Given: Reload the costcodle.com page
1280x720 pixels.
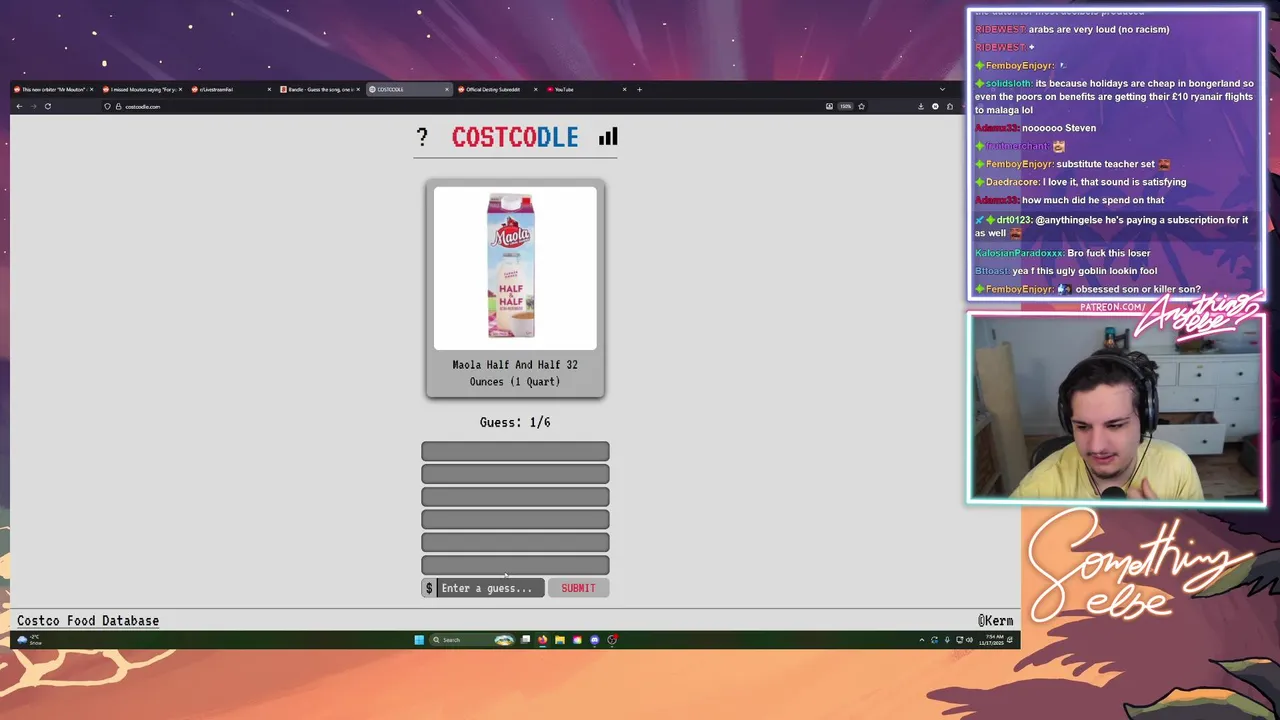Looking at the screenshot, I should point(47,106).
